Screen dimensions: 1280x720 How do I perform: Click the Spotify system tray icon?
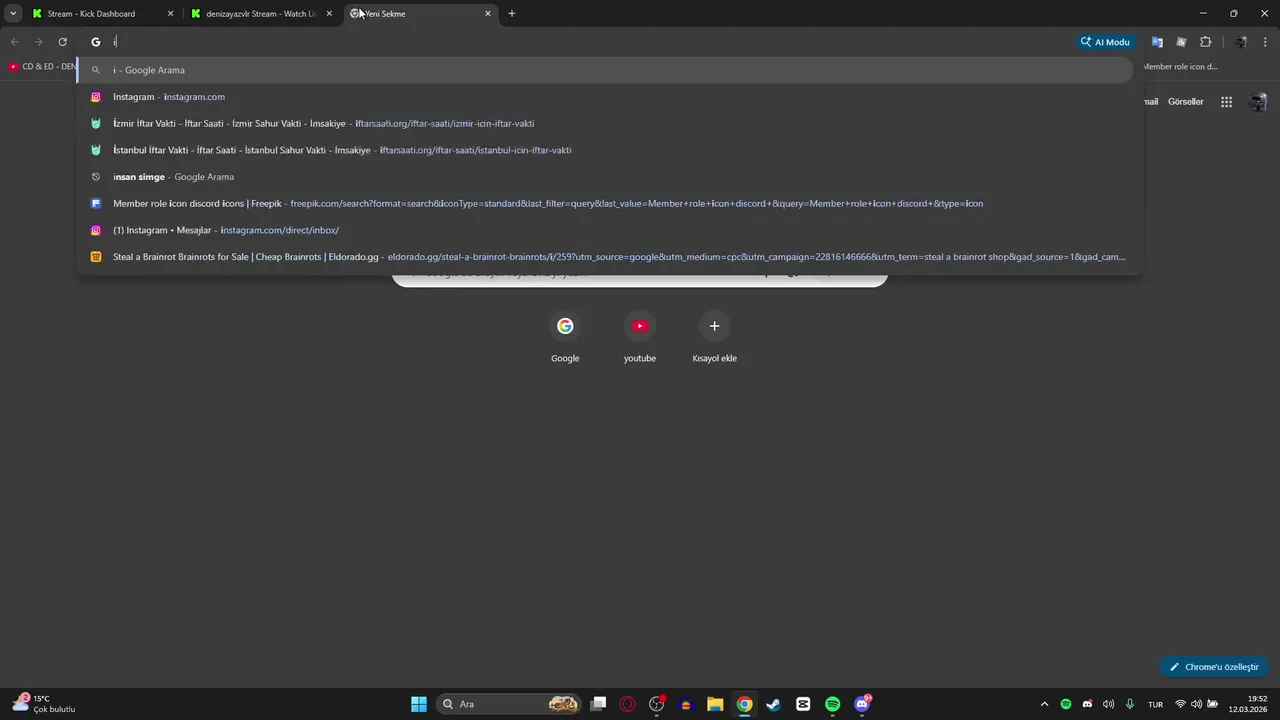1066,704
